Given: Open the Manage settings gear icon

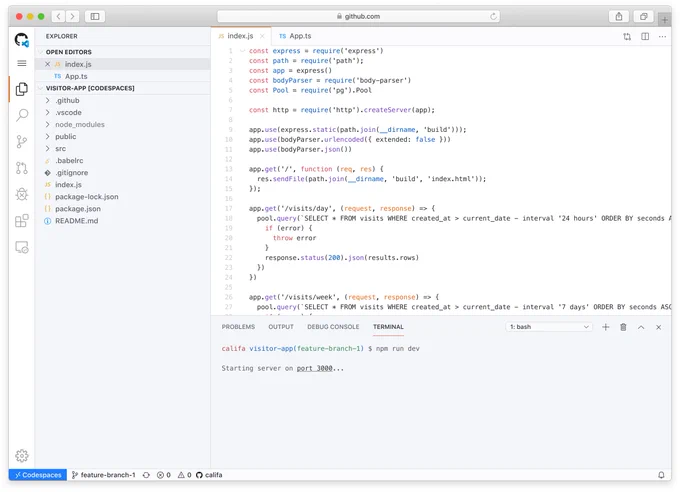Looking at the screenshot, I should 22,456.
